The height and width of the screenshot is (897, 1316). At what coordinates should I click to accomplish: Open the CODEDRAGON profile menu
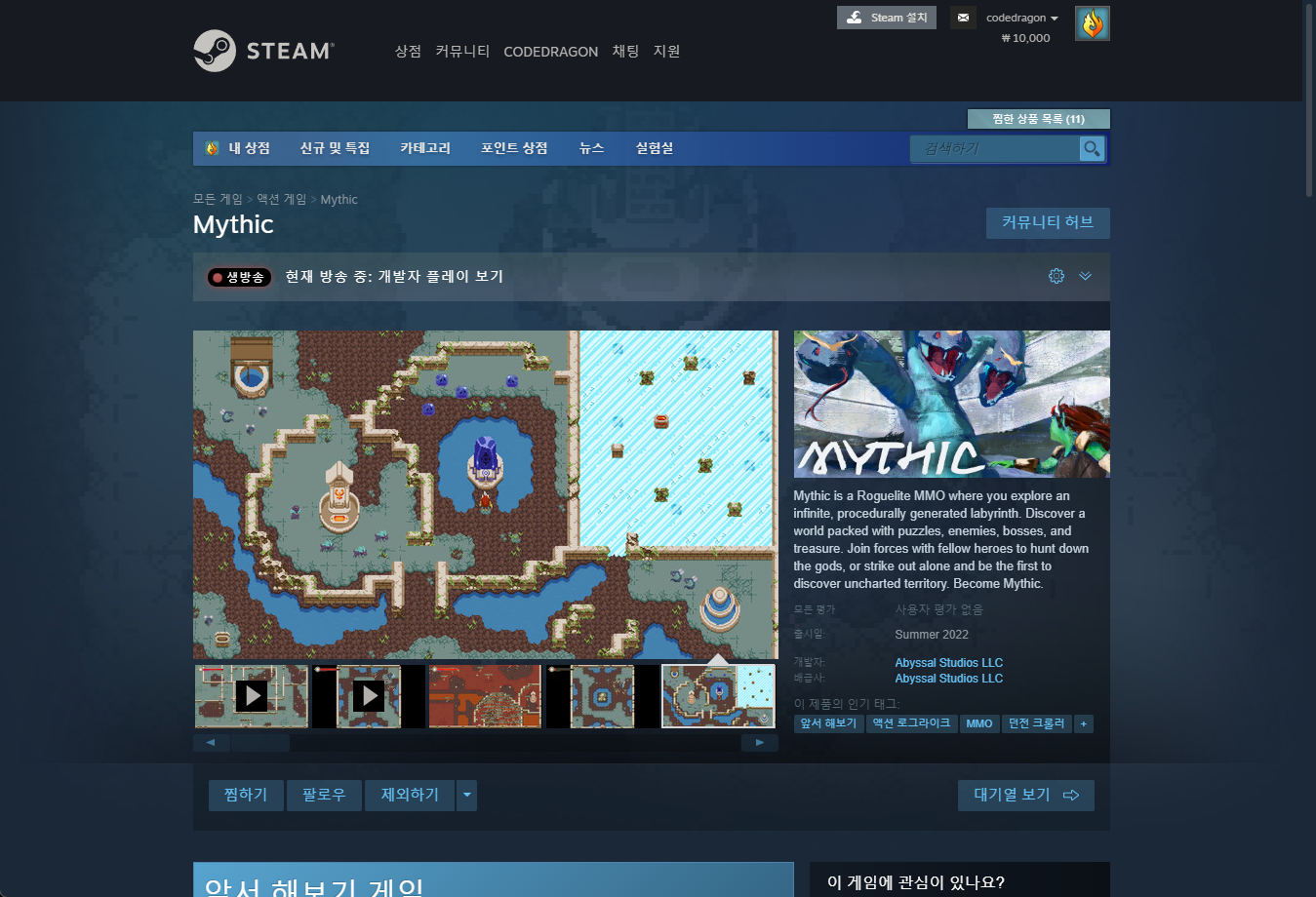click(550, 52)
